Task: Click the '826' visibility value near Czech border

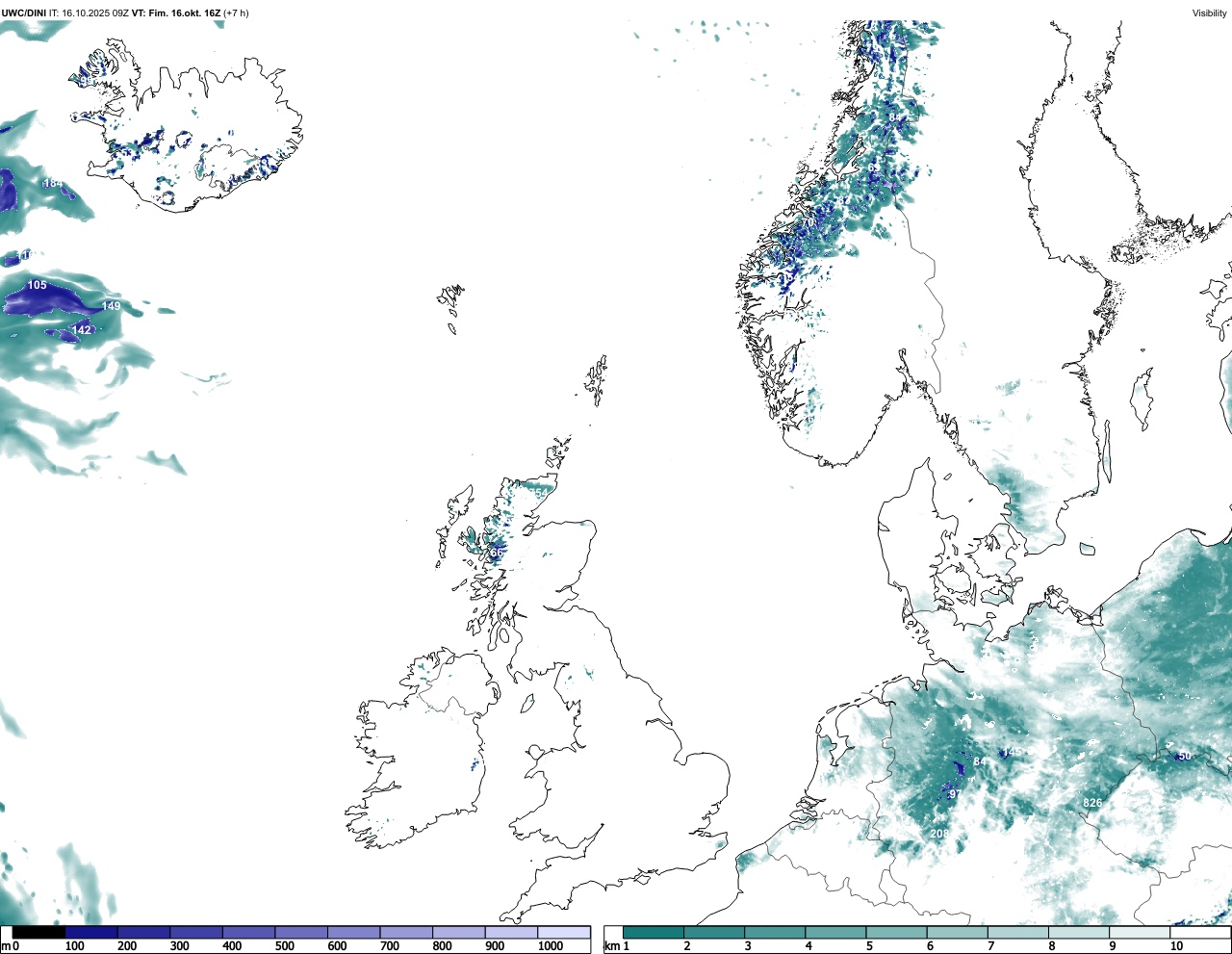Action: pyautogui.click(x=1092, y=802)
